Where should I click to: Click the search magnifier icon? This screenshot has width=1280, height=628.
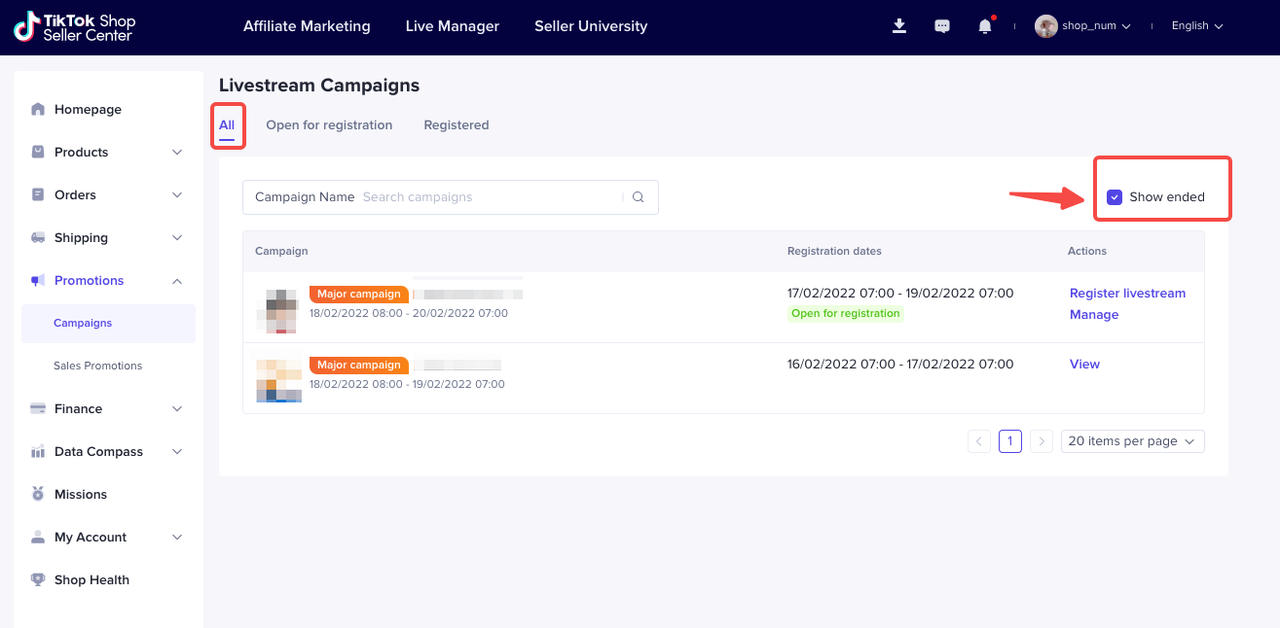pyautogui.click(x=638, y=197)
